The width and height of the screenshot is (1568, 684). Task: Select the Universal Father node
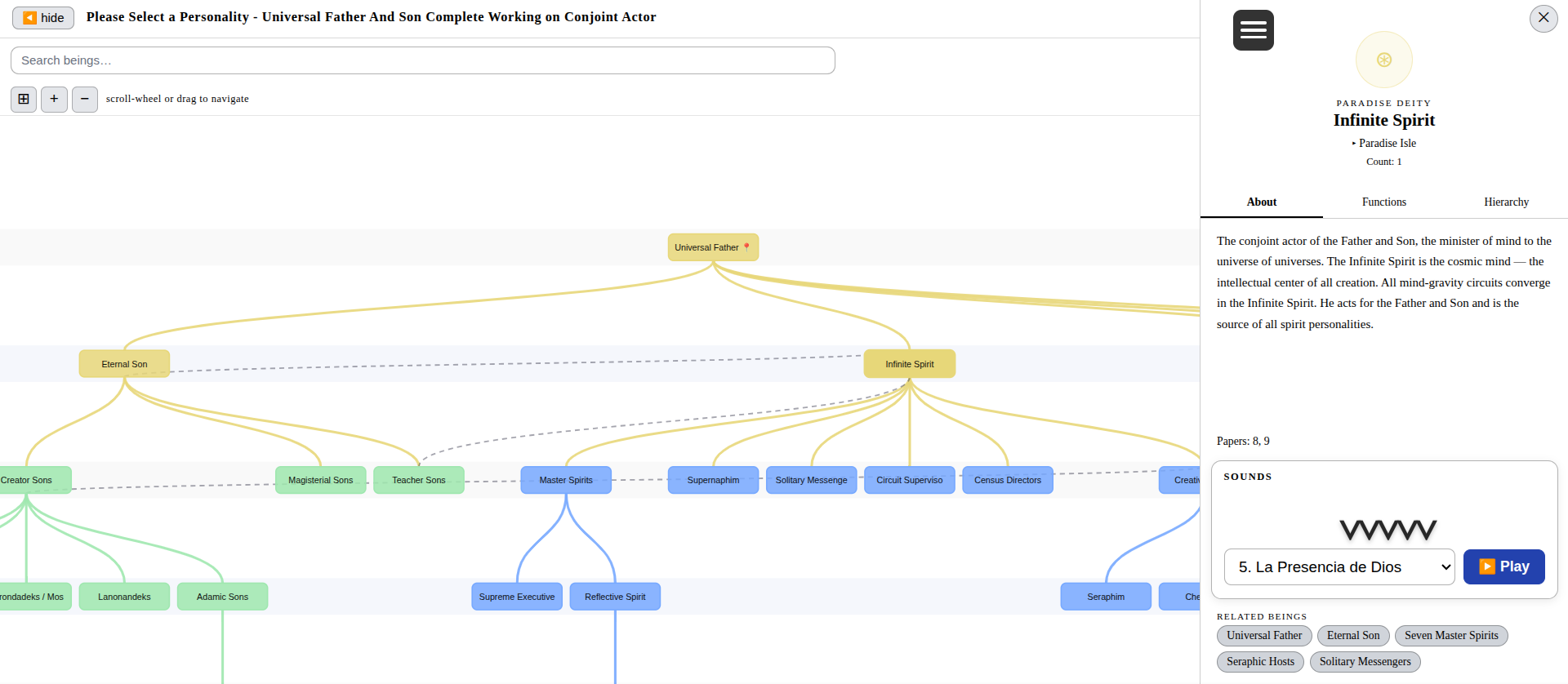coord(712,247)
